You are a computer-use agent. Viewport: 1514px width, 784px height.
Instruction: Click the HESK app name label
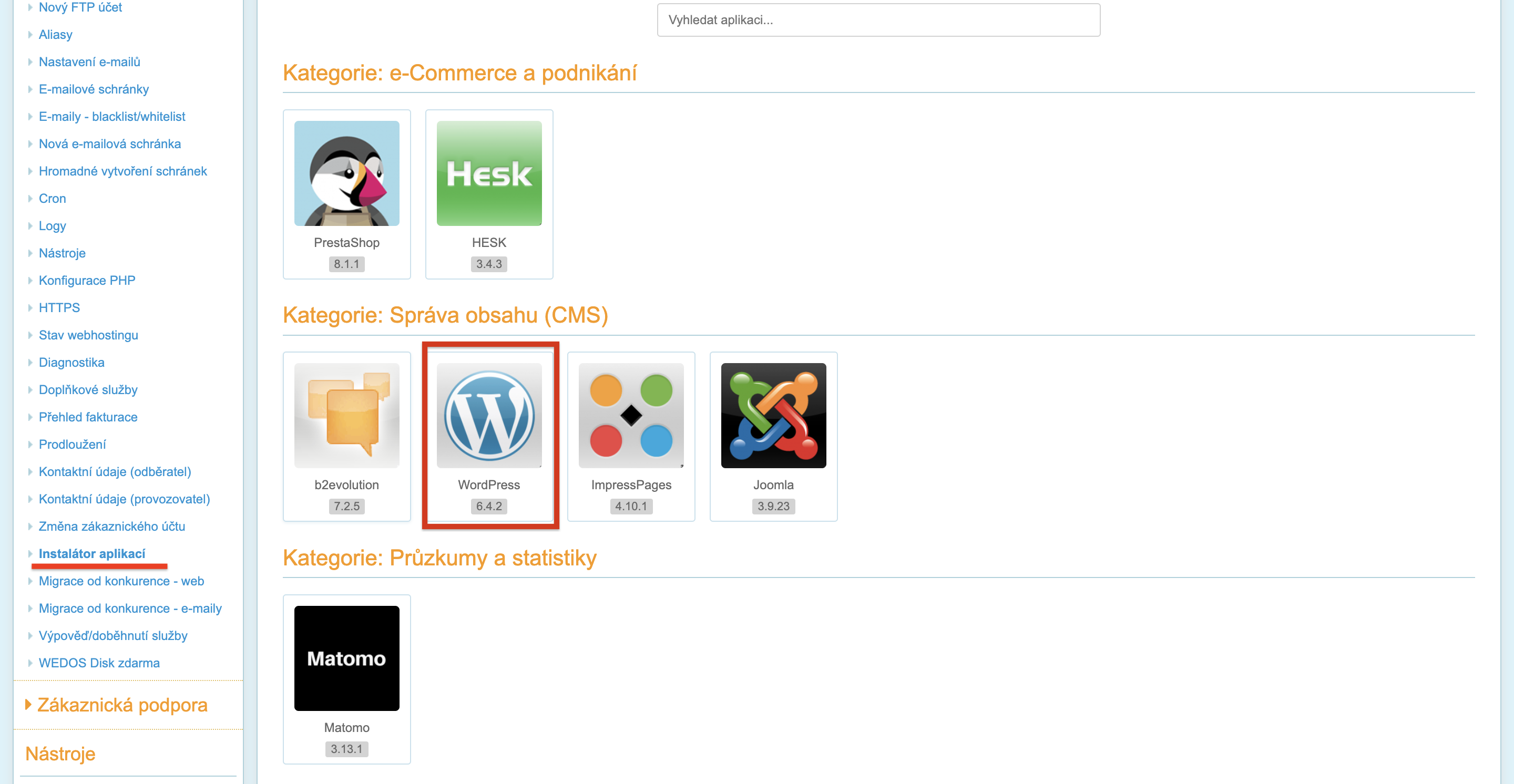489,243
